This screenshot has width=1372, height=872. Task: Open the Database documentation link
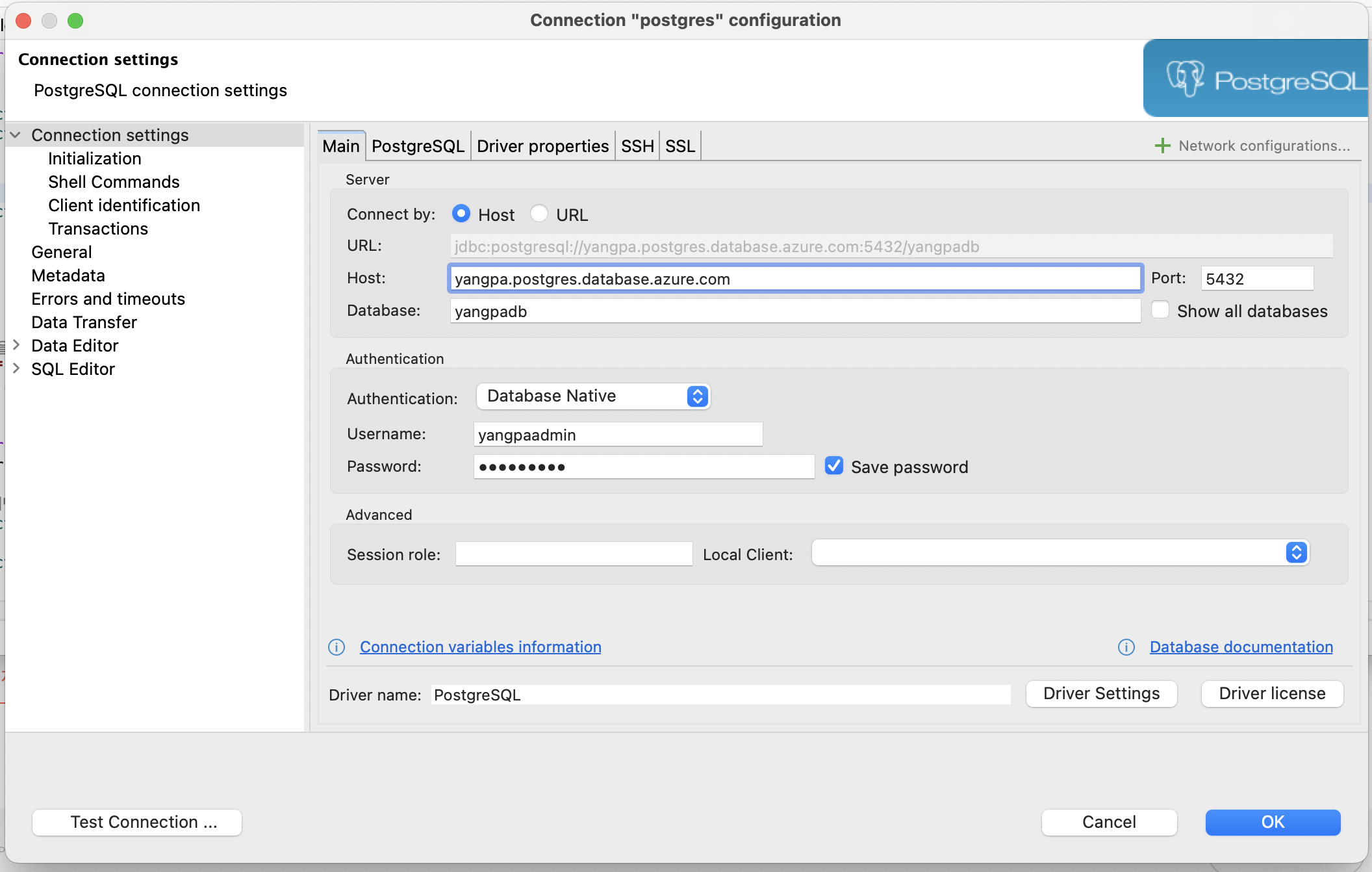(1241, 647)
